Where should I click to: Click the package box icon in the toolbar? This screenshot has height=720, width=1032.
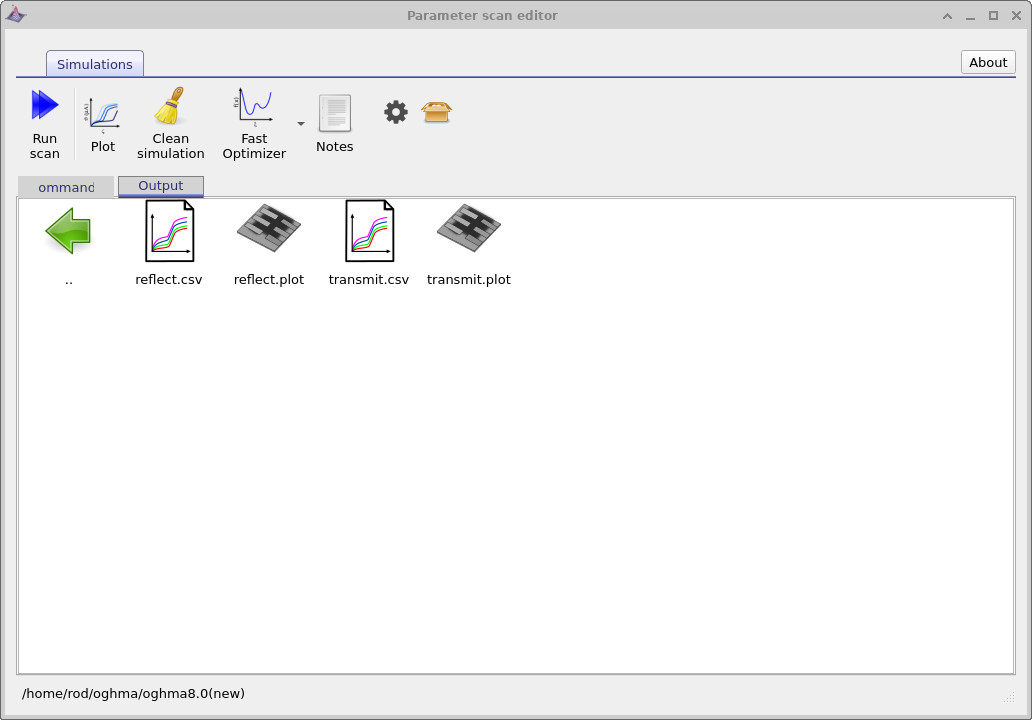point(437,112)
